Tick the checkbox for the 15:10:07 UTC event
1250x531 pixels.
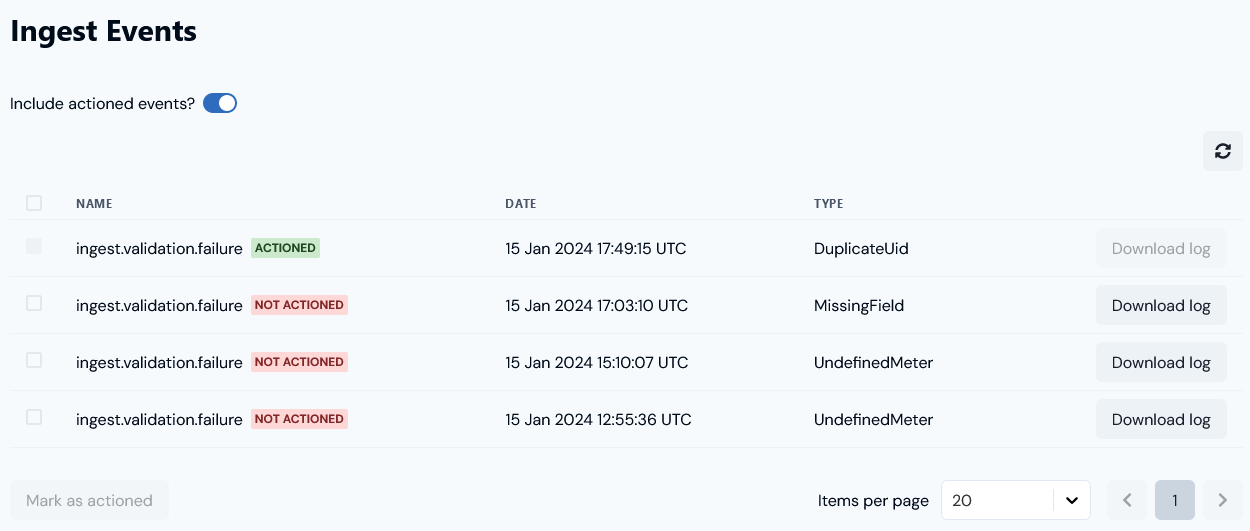[x=34, y=360]
